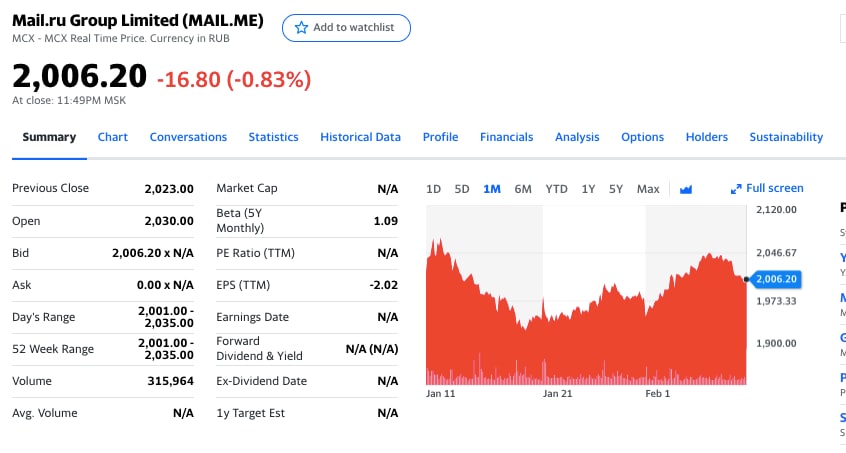Open the Financials tab
The width and height of the screenshot is (846, 453).
(507, 137)
